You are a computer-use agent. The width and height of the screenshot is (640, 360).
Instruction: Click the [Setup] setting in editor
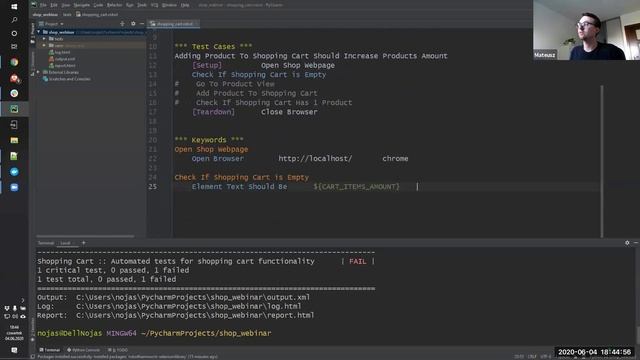207,65
